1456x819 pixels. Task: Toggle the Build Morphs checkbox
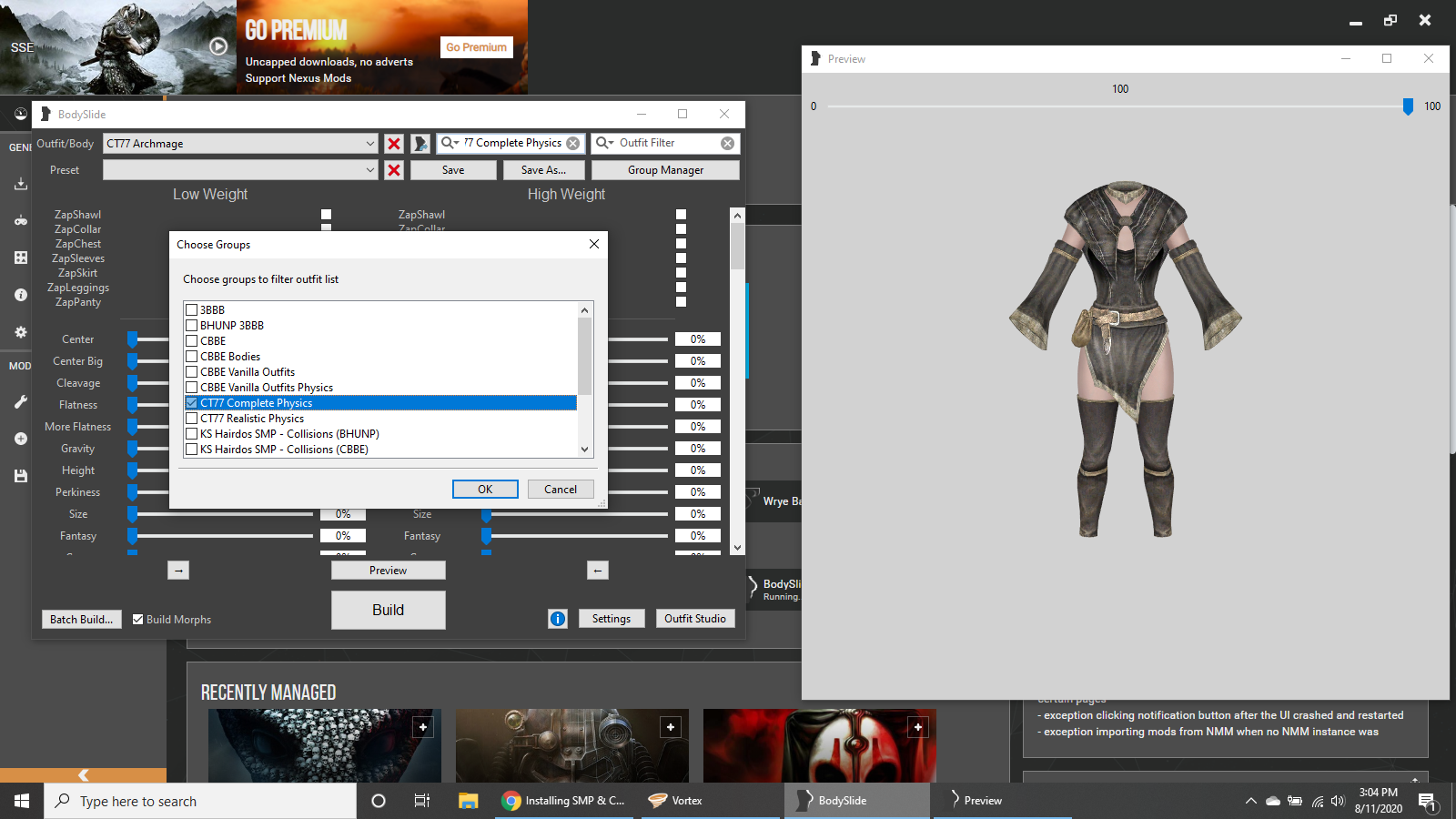click(x=138, y=620)
